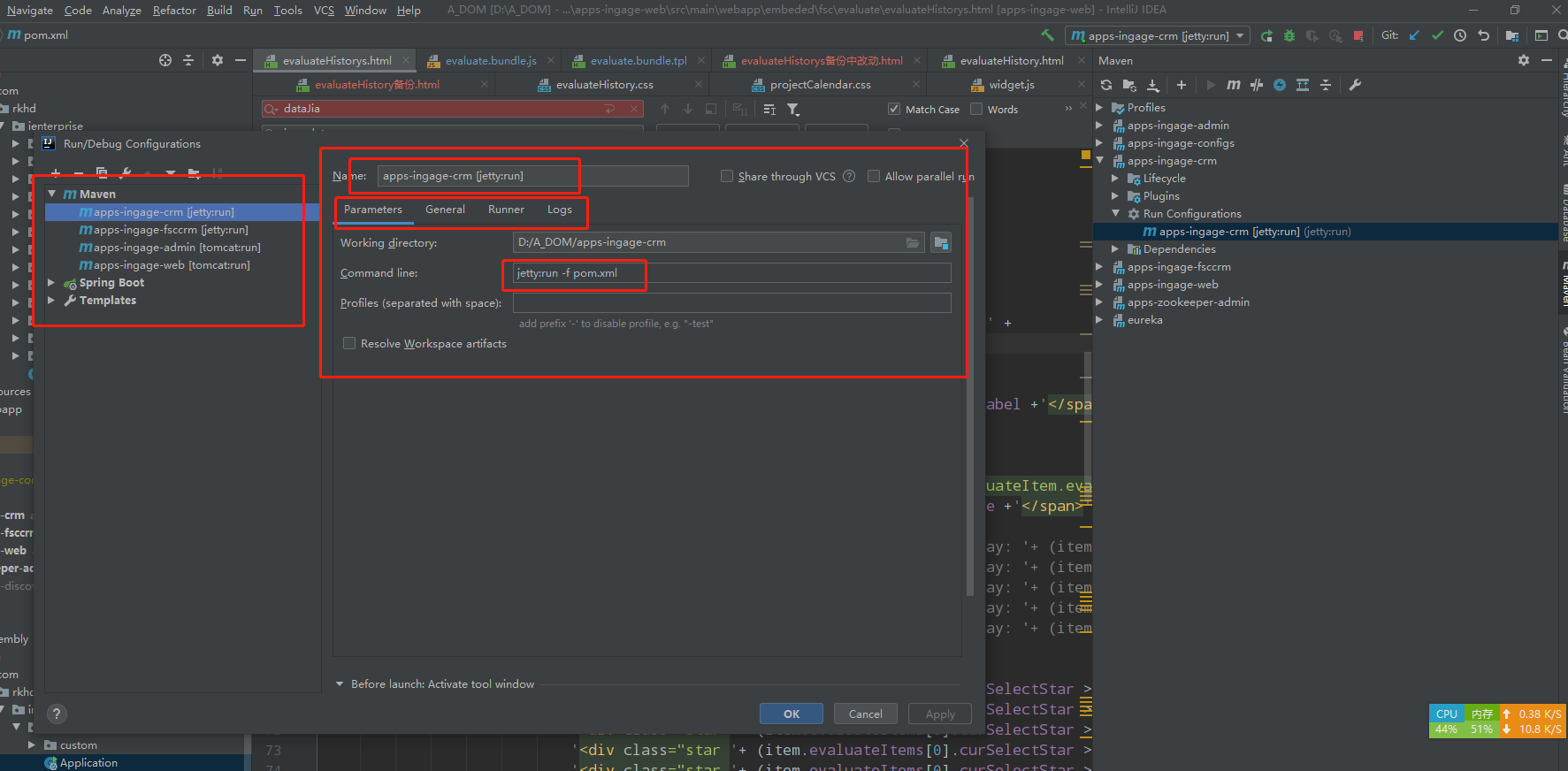This screenshot has height=771, width=1568.
Task: Run apps-ingage-crm with the green rerun icon
Action: point(1266,35)
